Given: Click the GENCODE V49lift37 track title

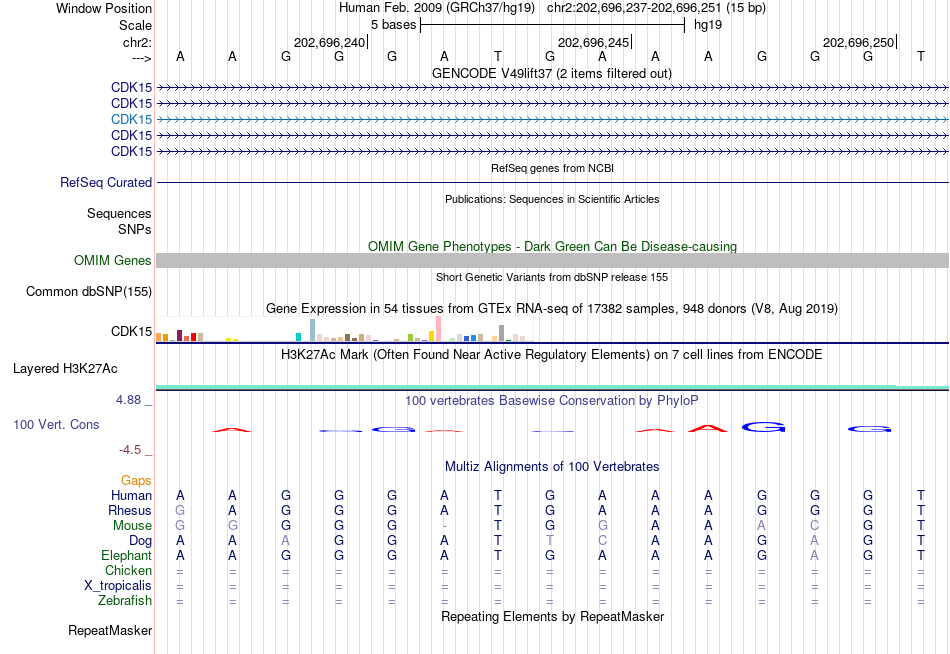Looking at the screenshot, I should [x=552, y=73].
